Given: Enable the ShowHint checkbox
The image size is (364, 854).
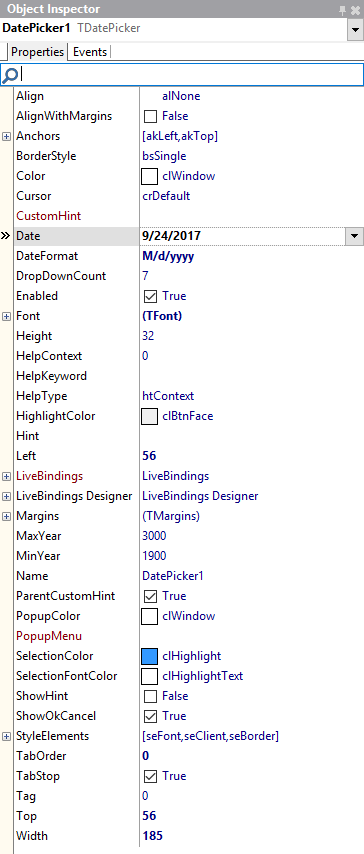Looking at the screenshot, I should pyautogui.click(x=150, y=697).
